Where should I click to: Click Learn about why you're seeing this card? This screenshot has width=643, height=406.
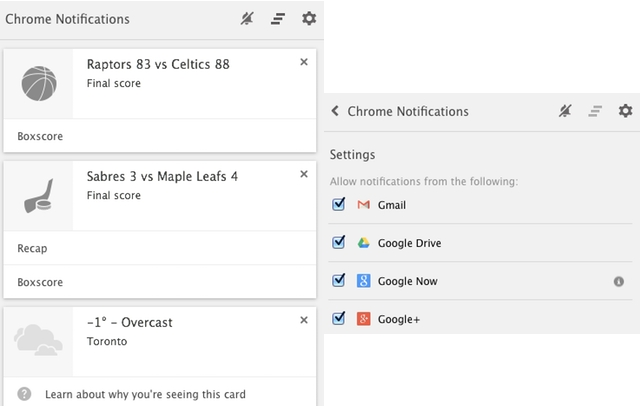(x=145, y=394)
